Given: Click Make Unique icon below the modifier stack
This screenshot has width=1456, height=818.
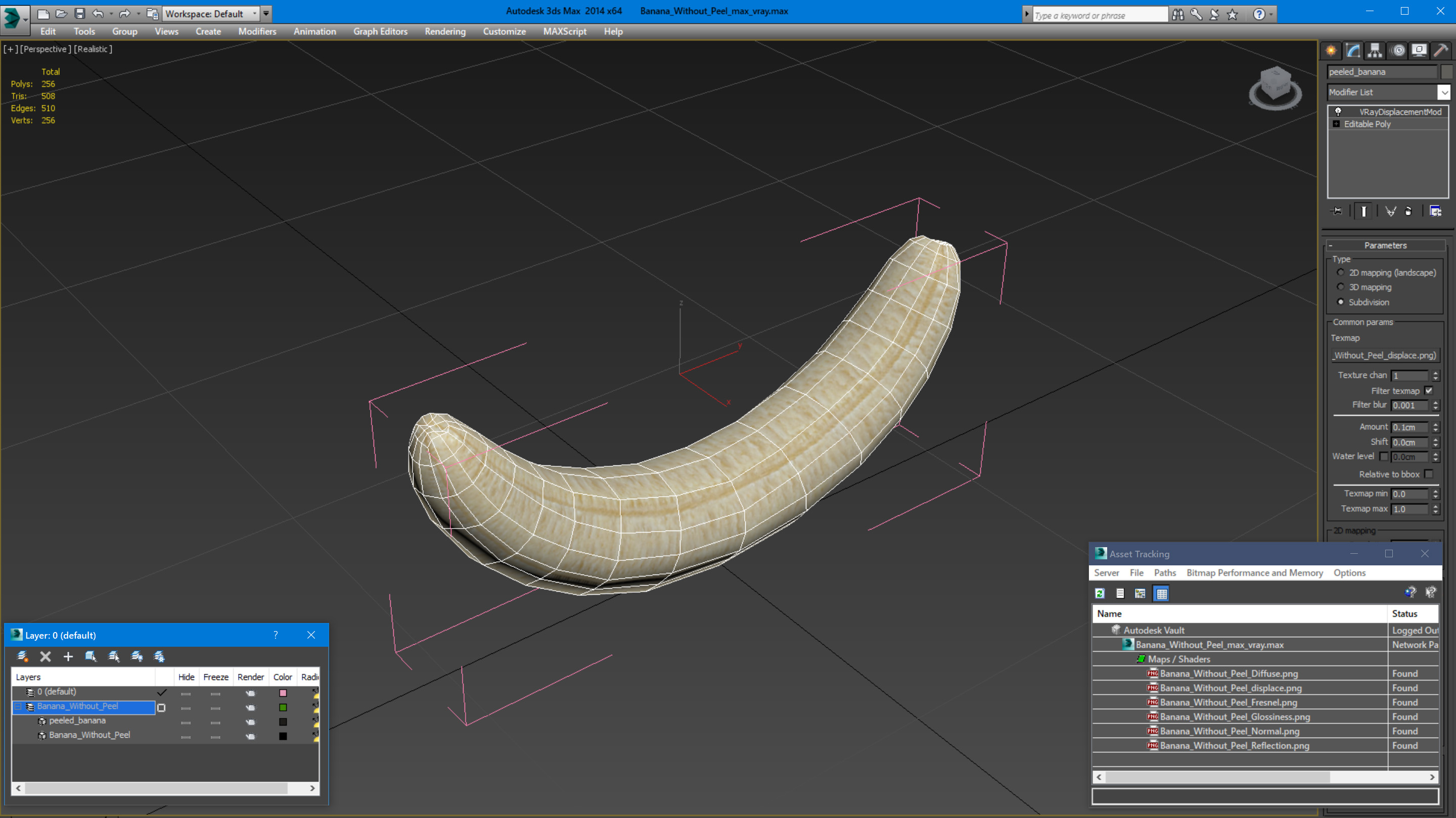Looking at the screenshot, I should [x=1390, y=211].
